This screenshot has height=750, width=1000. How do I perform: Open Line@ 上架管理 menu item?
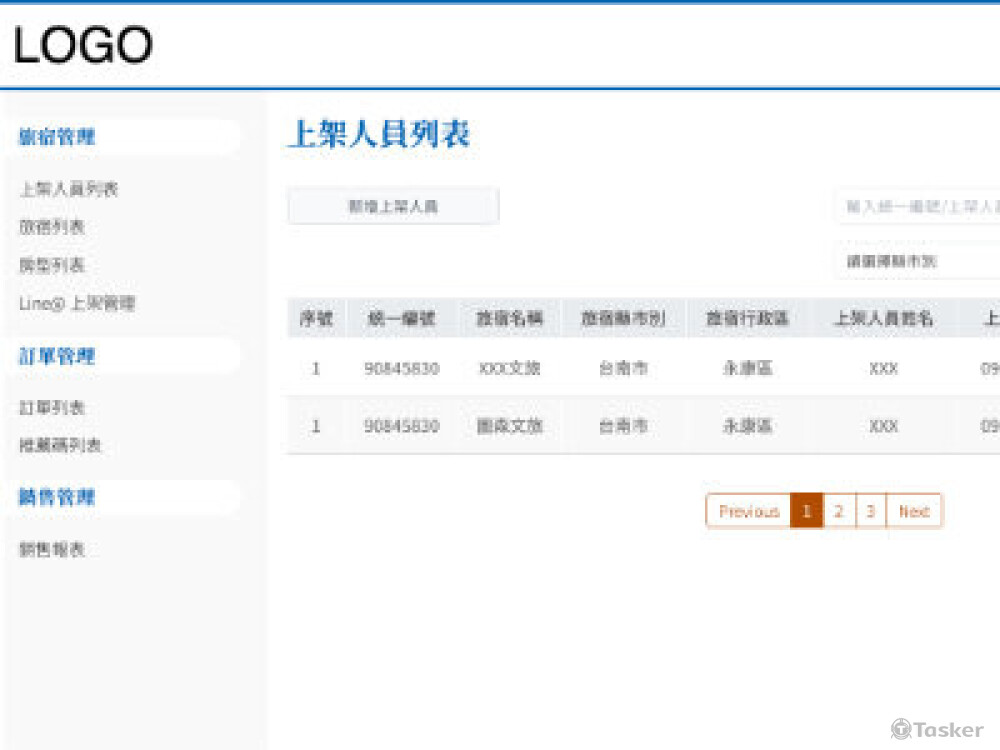pyautogui.click(x=77, y=303)
